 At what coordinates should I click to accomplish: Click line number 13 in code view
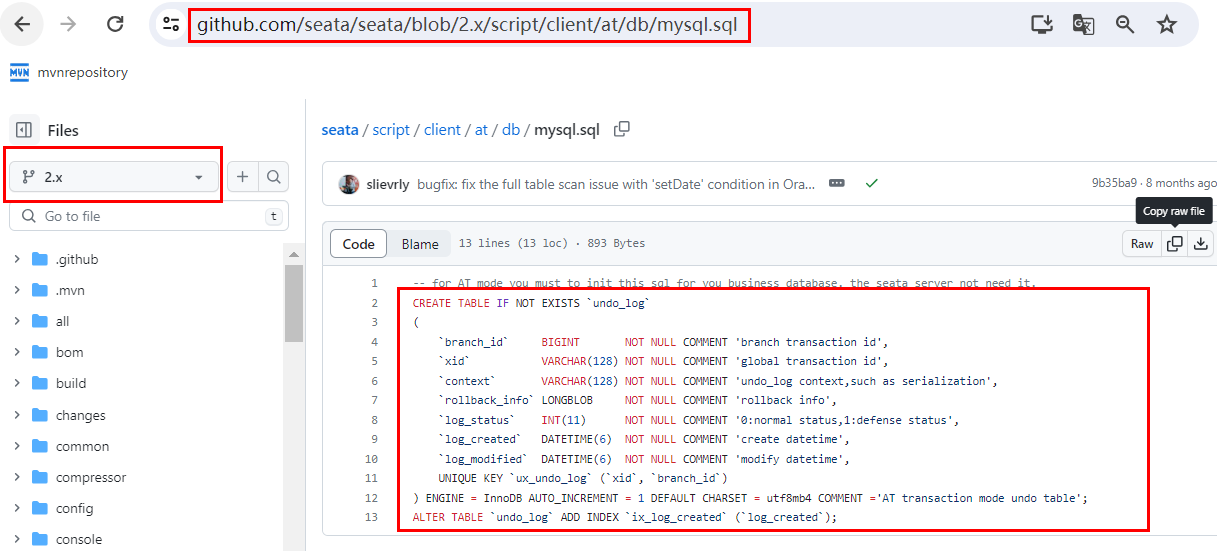[x=372, y=517]
